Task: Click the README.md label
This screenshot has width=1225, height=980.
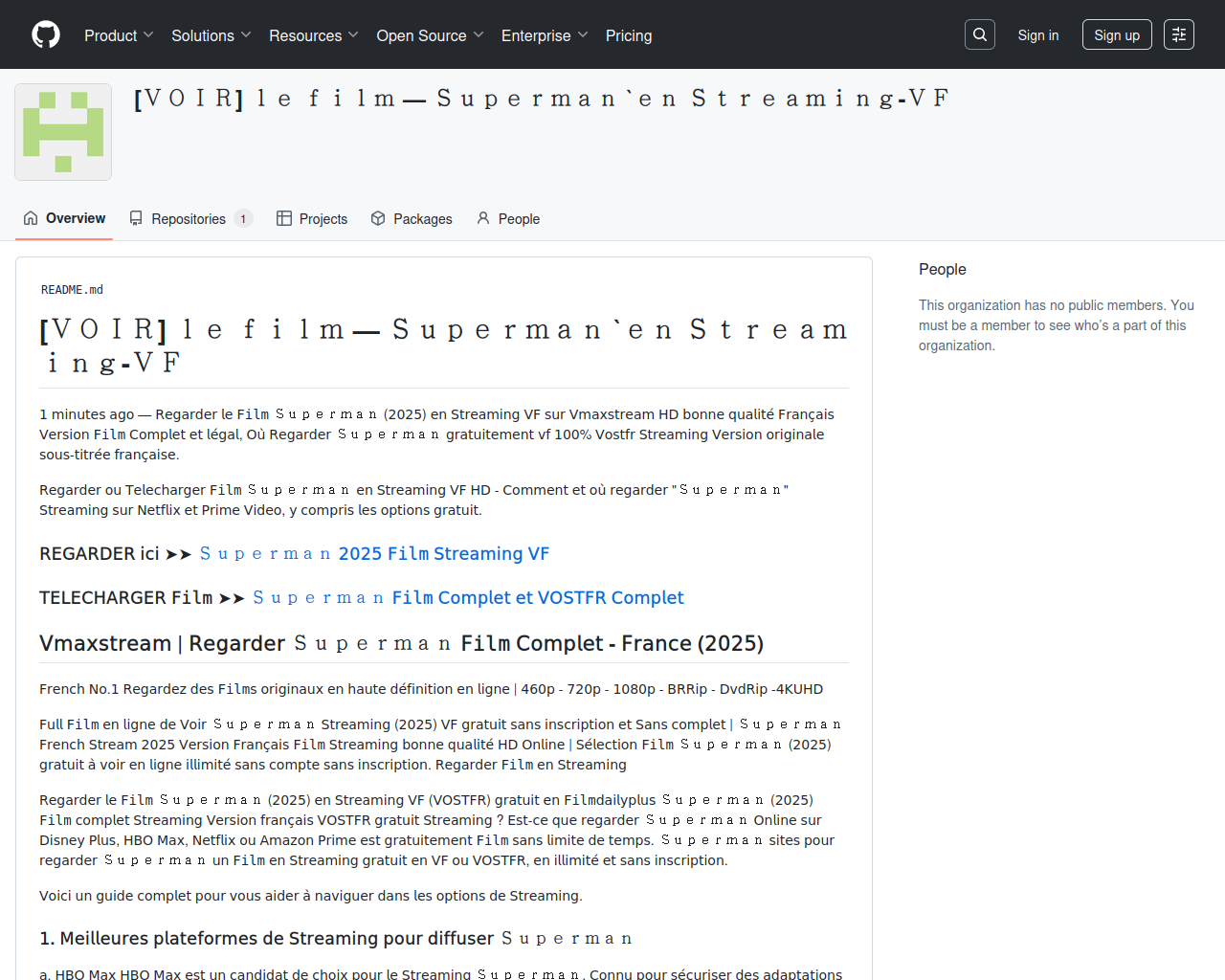Action: 72,290
